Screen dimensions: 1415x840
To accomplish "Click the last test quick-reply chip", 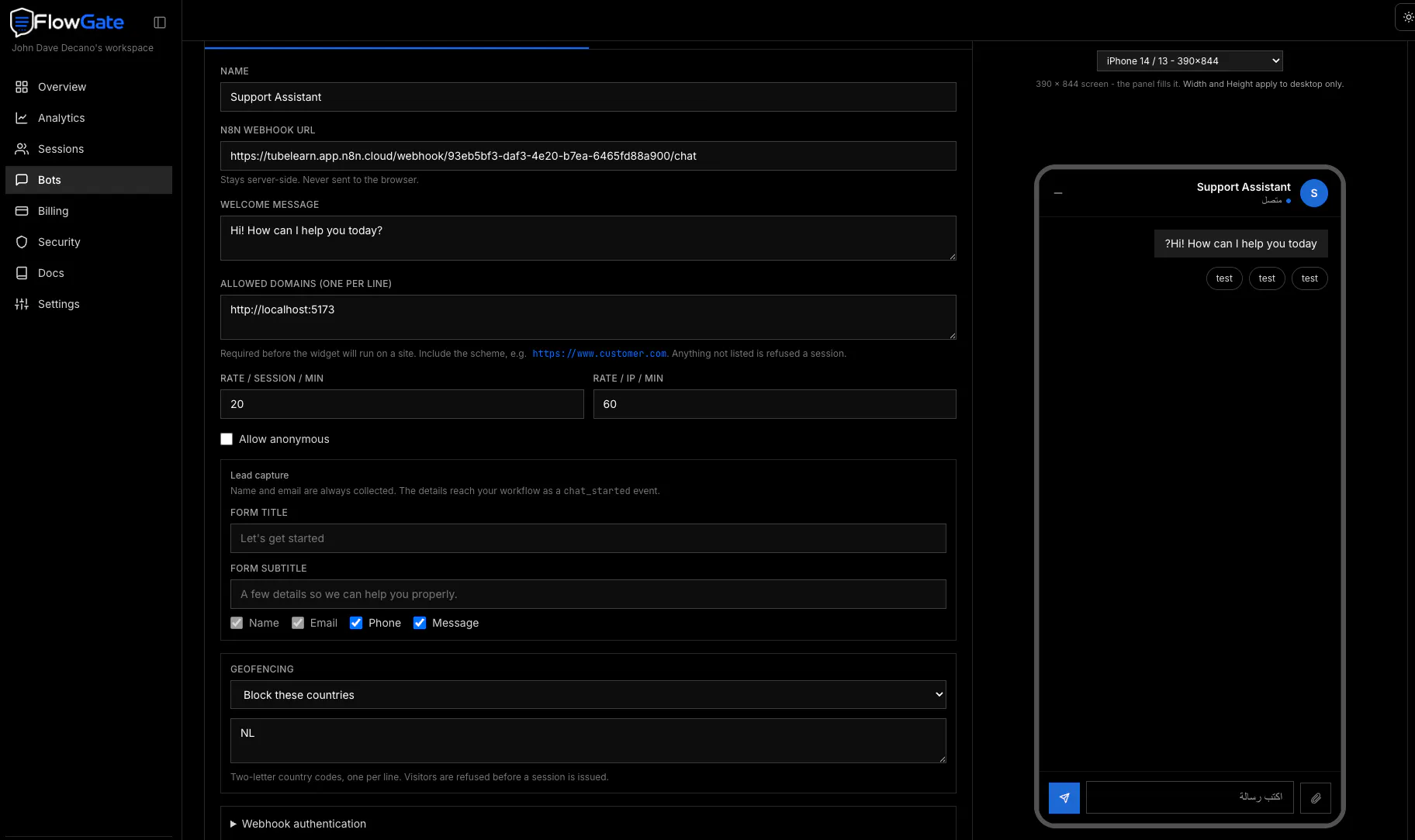I will 1309,278.
